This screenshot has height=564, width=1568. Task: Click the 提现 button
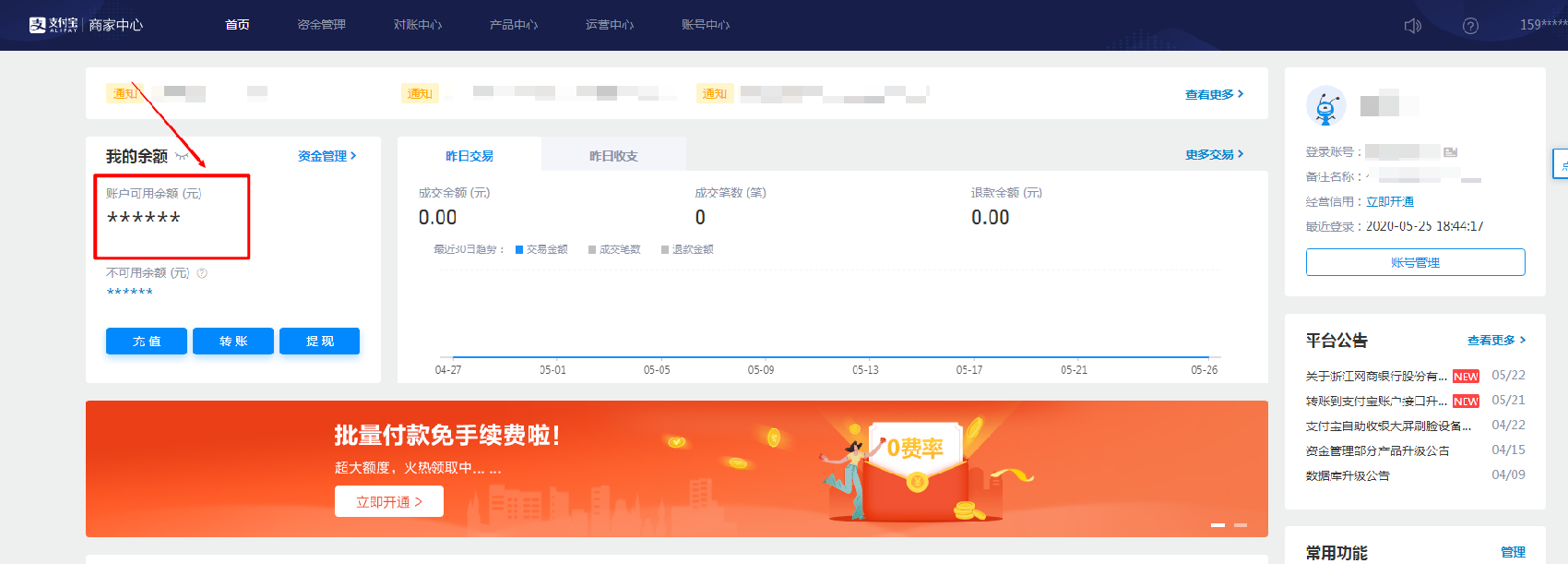(x=319, y=341)
